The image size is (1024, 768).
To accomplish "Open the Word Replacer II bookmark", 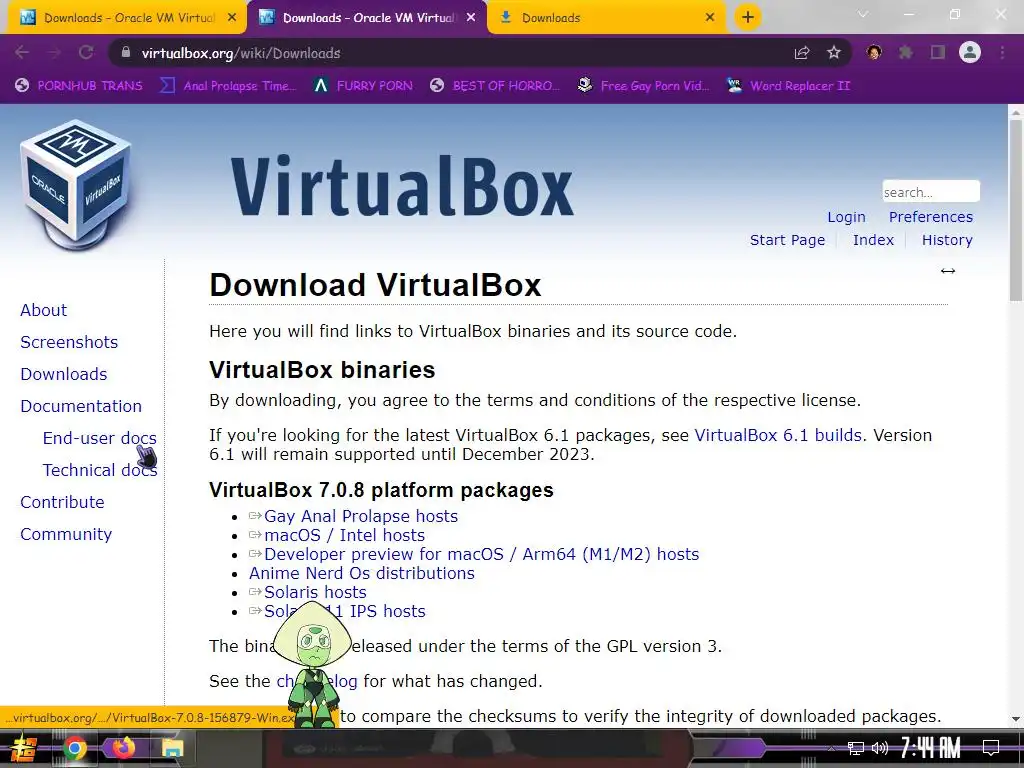I will (789, 86).
